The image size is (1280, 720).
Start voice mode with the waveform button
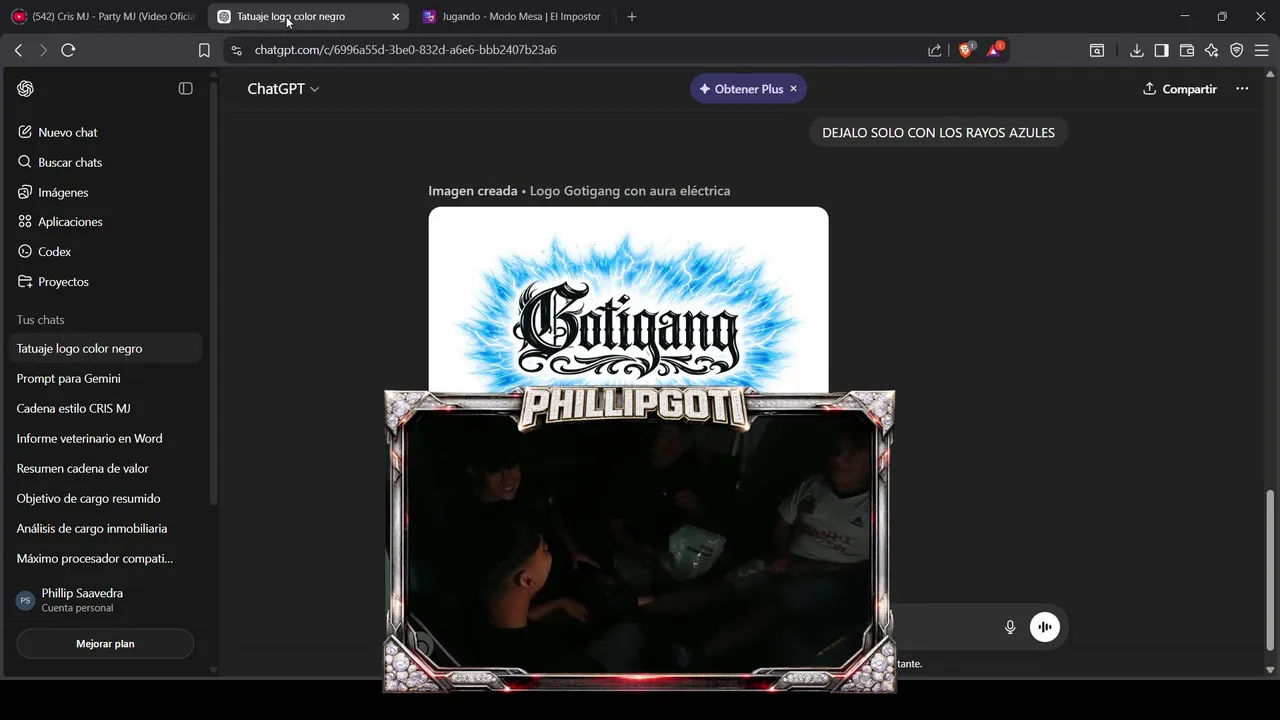point(1045,627)
